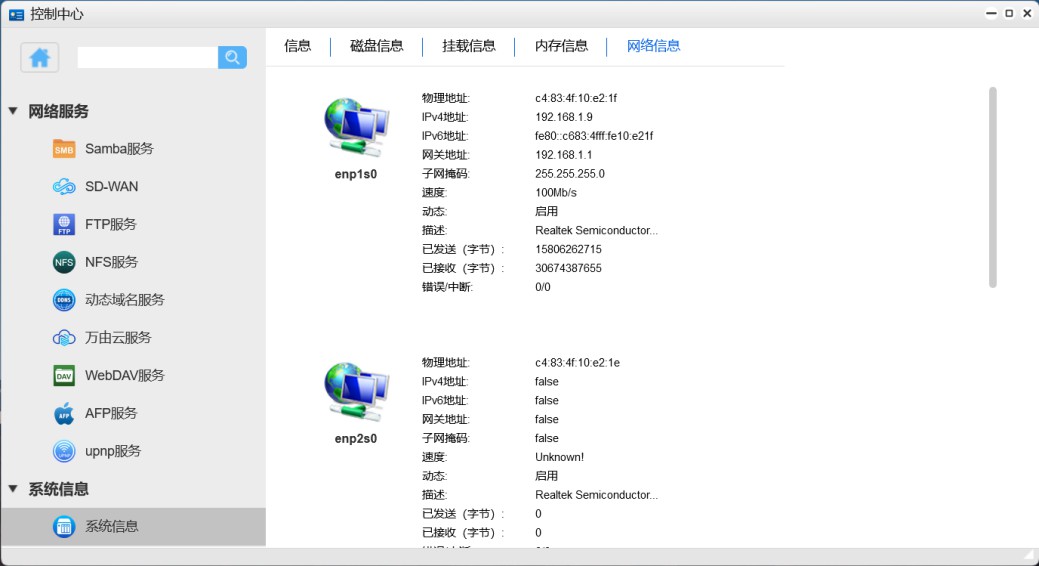Image resolution: width=1039 pixels, height=566 pixels.
Task: Collapse the 系统信息 section
Action: pyautogui.click(x=13, y=489)
